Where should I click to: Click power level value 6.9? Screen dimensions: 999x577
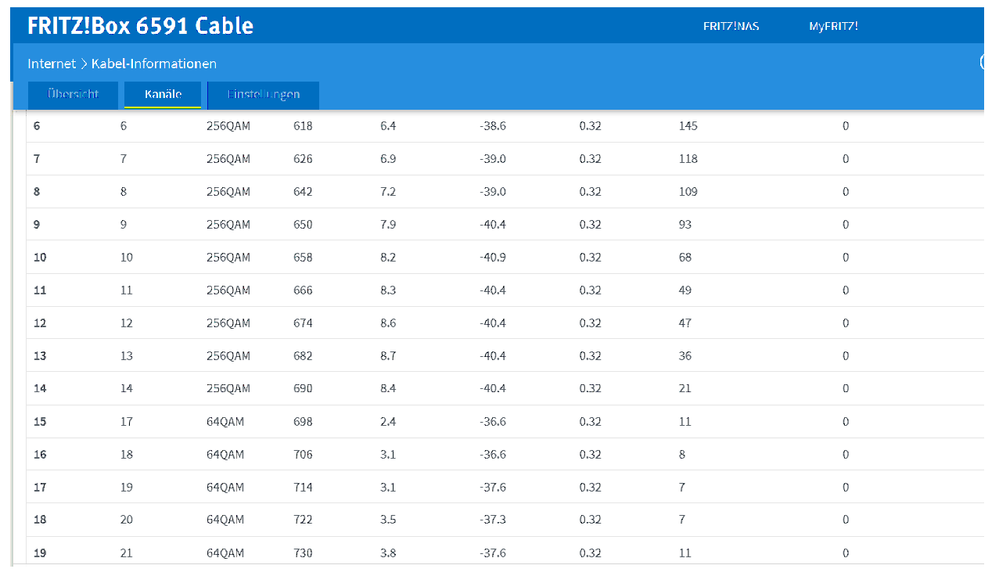tap(388, 159)
